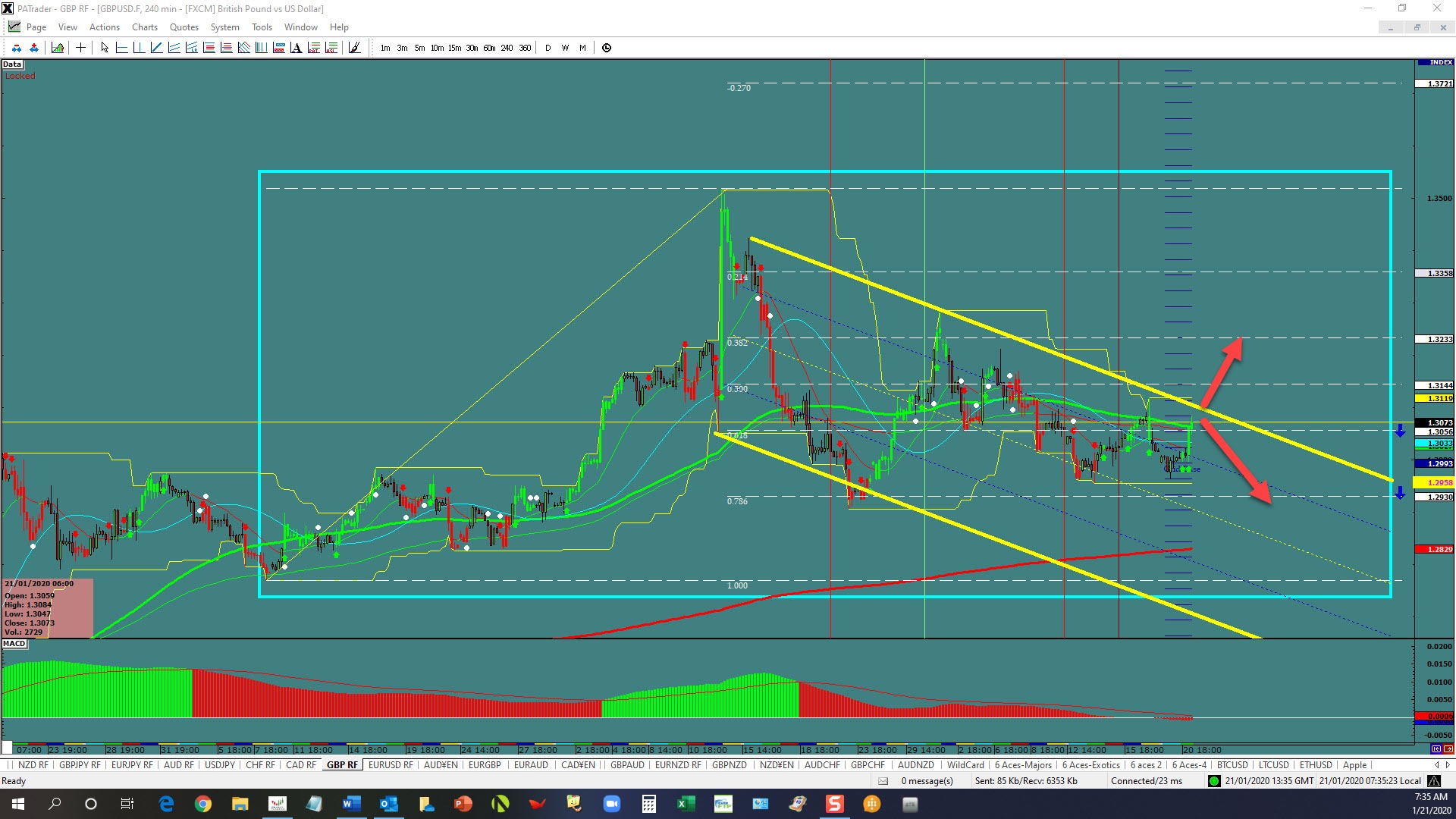Select the arrow pointer tool
Screen dimensions: 1456x819
(105, 48)
